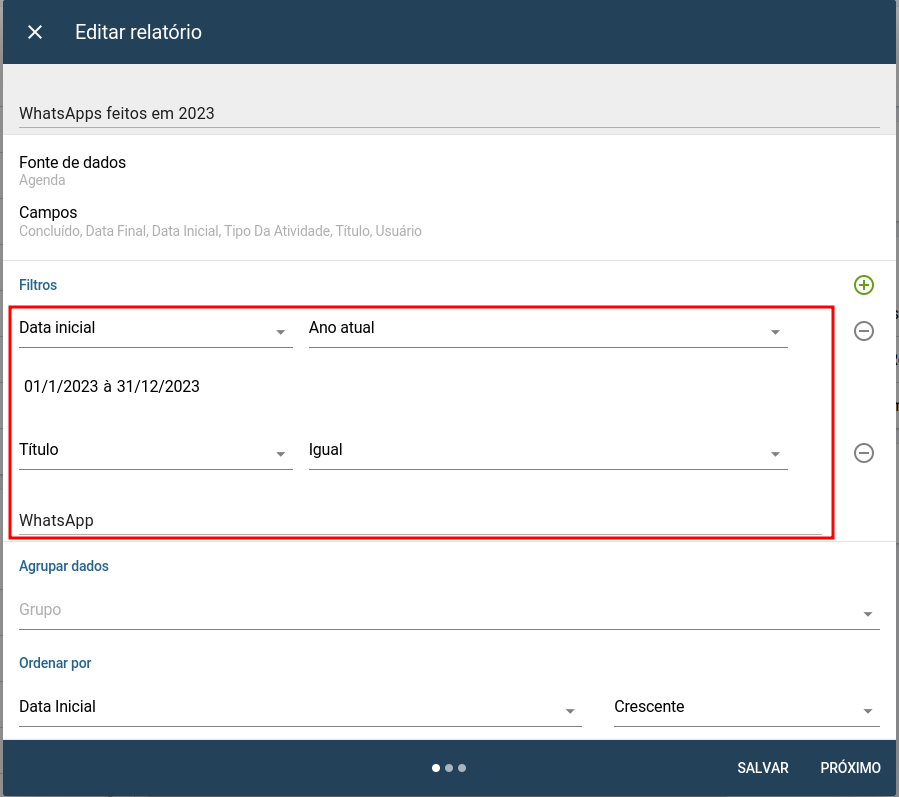
Task: Edit the report name field
Action: tap(449, 114)
